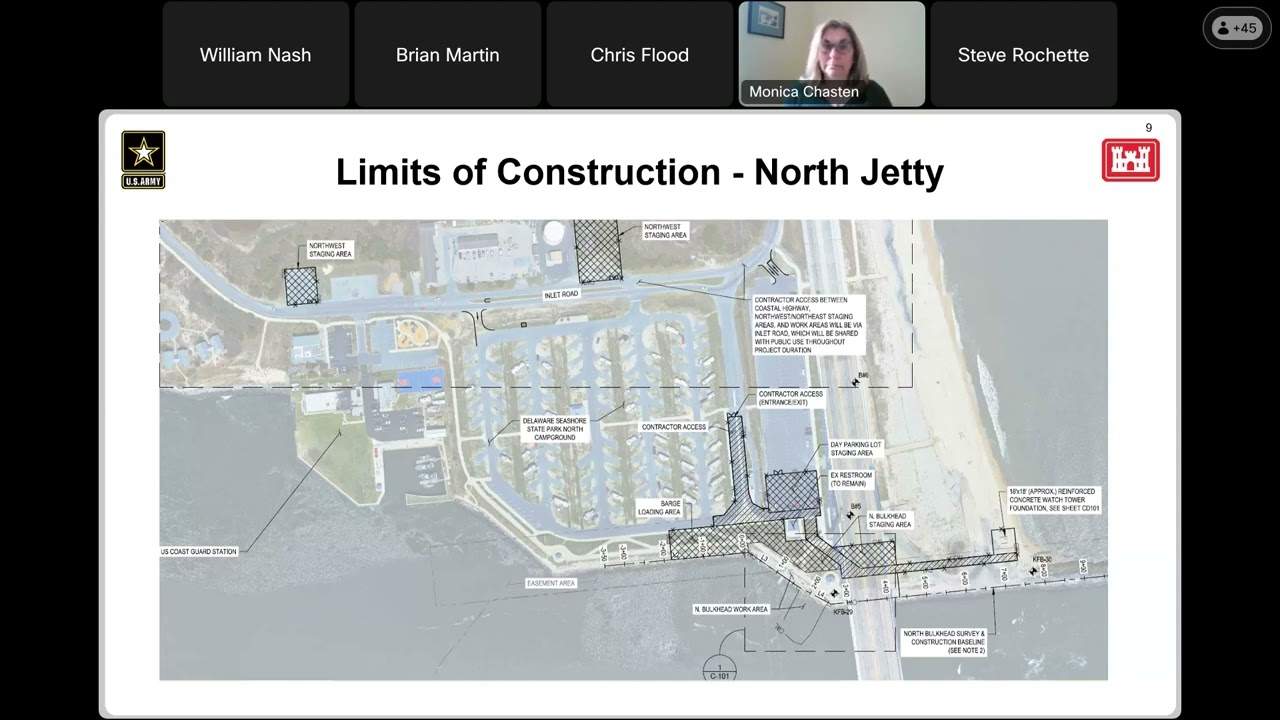This screenshot has width=1280, height=720.
Task: Click 'CONTRACTOR ACCESS (ENTRANCE/EXIT)' label
Action: pos(790,398)
